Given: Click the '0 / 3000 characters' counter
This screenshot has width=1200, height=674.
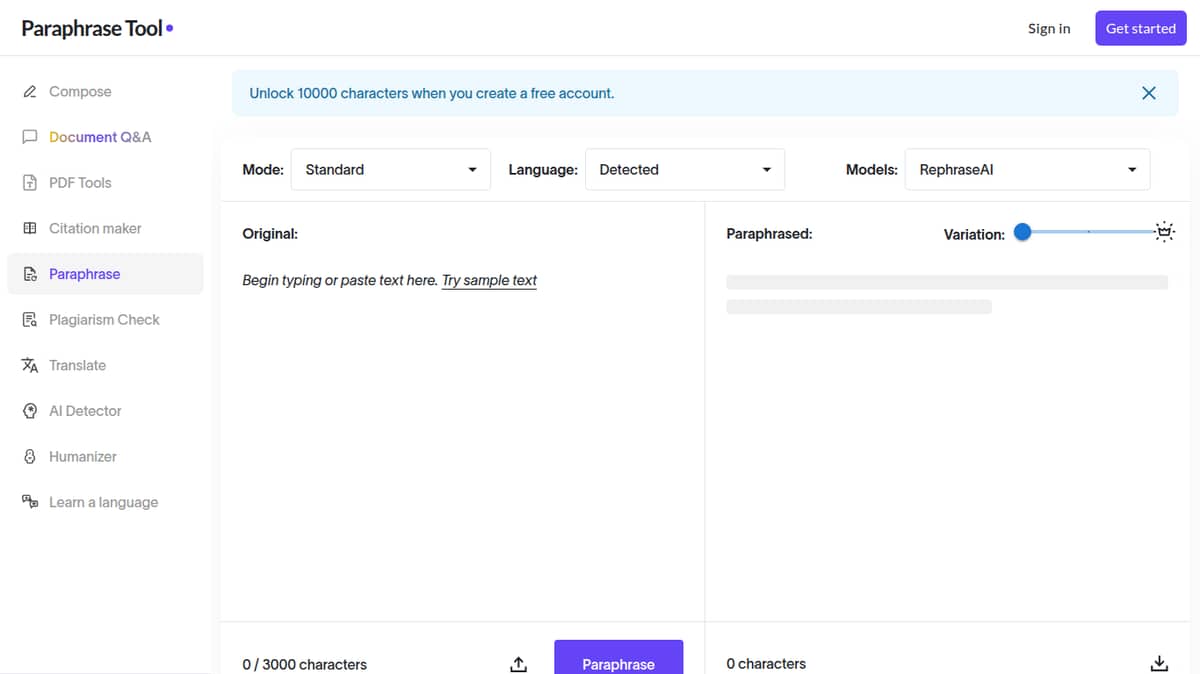Looking at the screenshot, I should click(x=305, y=664).
